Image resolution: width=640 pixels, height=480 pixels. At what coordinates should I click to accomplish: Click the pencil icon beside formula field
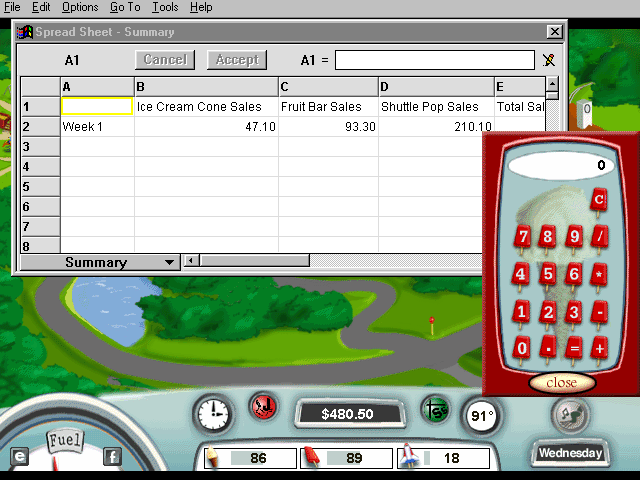549,60
